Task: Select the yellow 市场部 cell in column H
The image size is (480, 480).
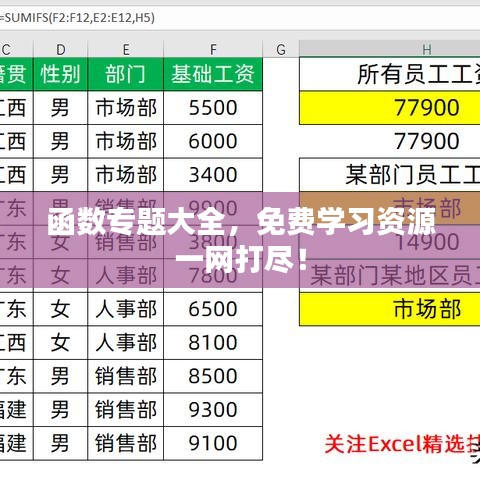Action: click(390, 309)
